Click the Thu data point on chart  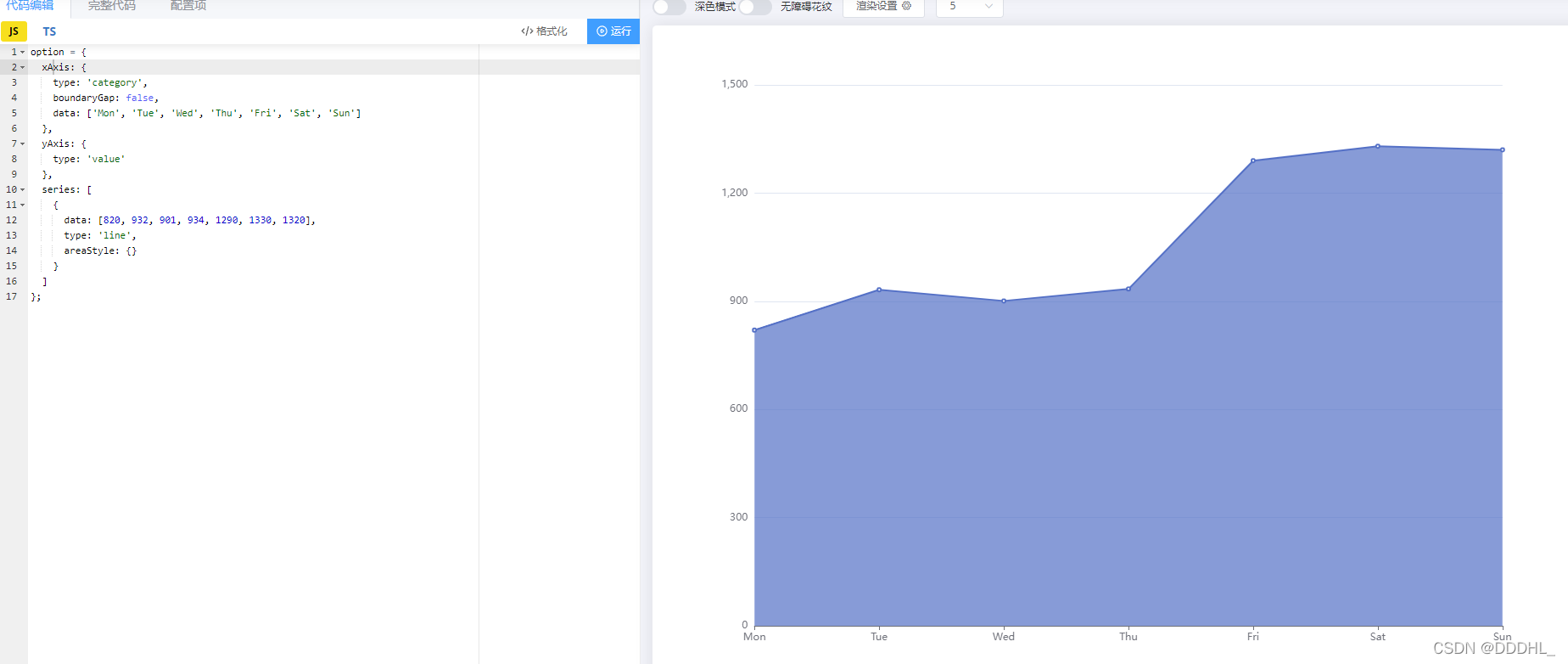point(1128,289)
